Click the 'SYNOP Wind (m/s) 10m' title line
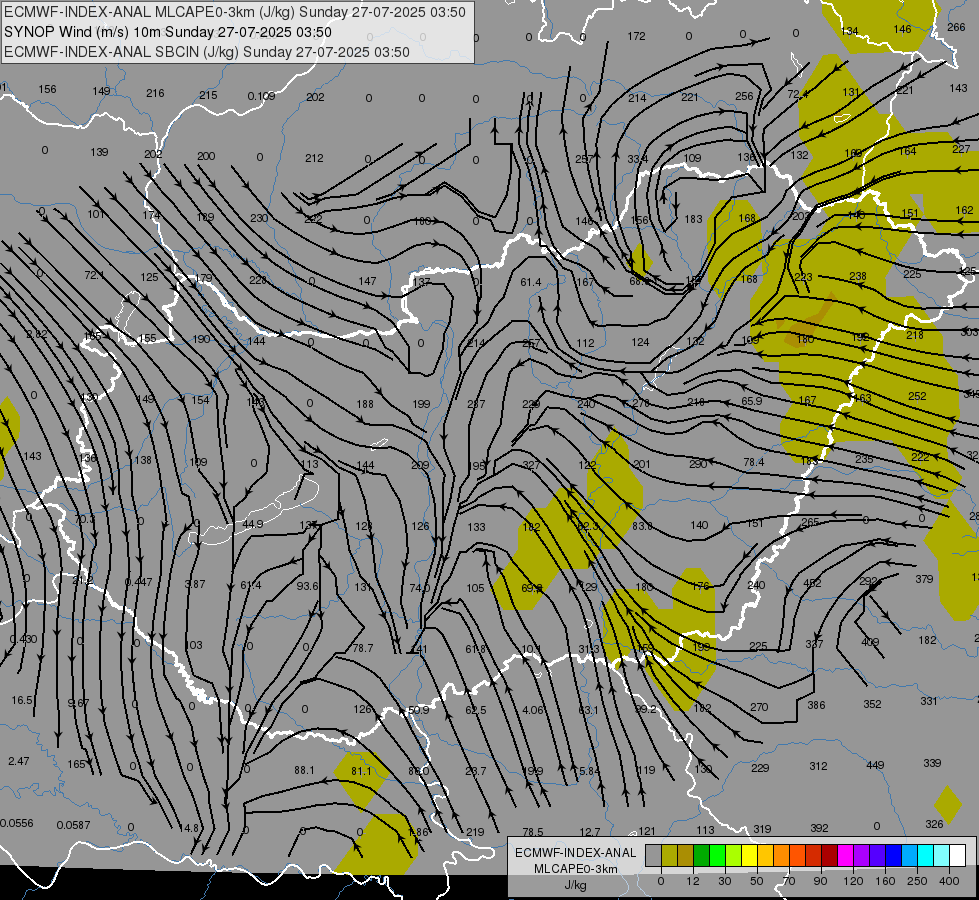 tap(167, 32)
